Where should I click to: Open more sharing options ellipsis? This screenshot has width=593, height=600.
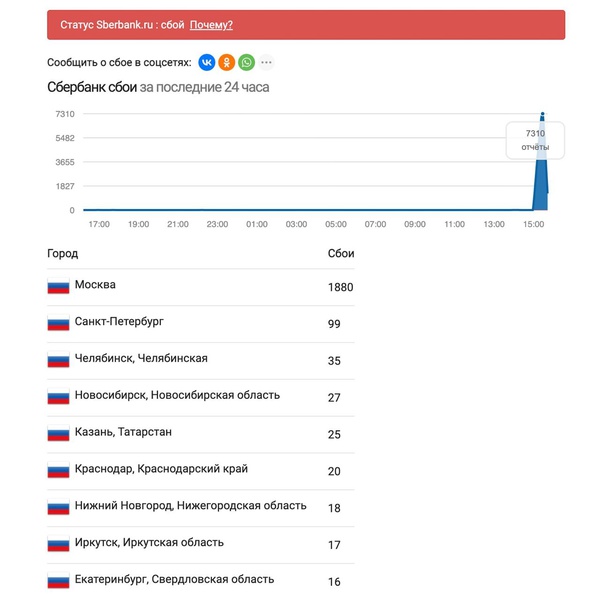tap(266, 62)
